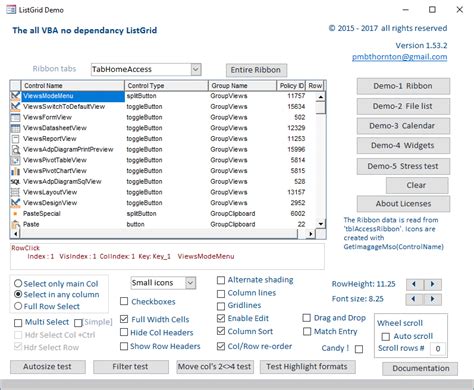Click the Clear button
Image resolution: width=474 pixels, height=390 pixels.
point(417,185)
